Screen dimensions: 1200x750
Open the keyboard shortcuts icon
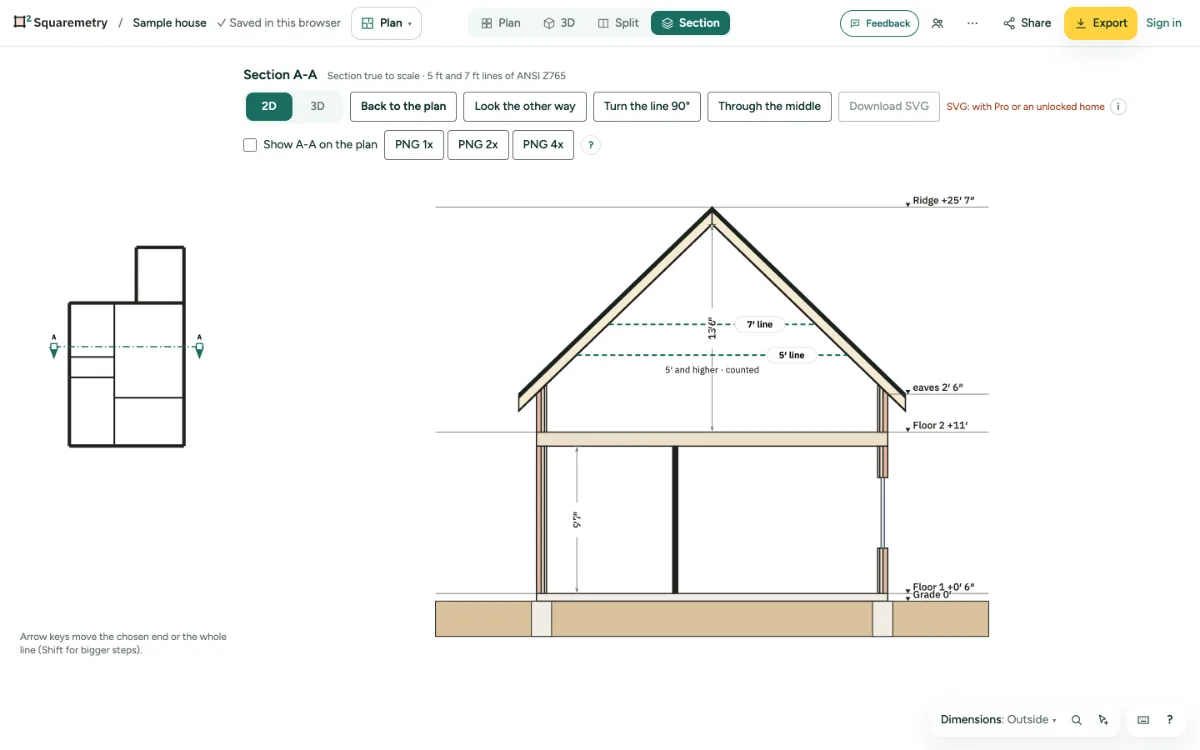click(x=1143, y=720)
